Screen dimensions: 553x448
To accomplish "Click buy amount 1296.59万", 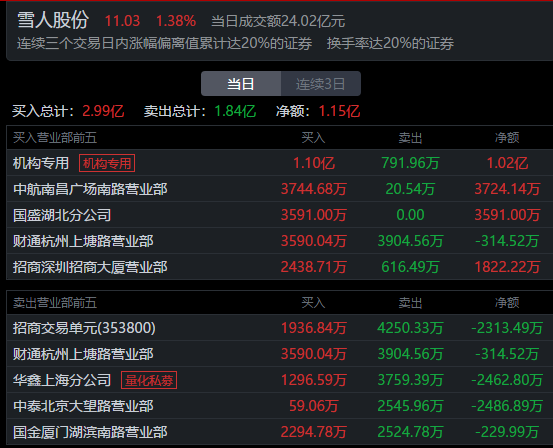I will (x=314, y=380).
